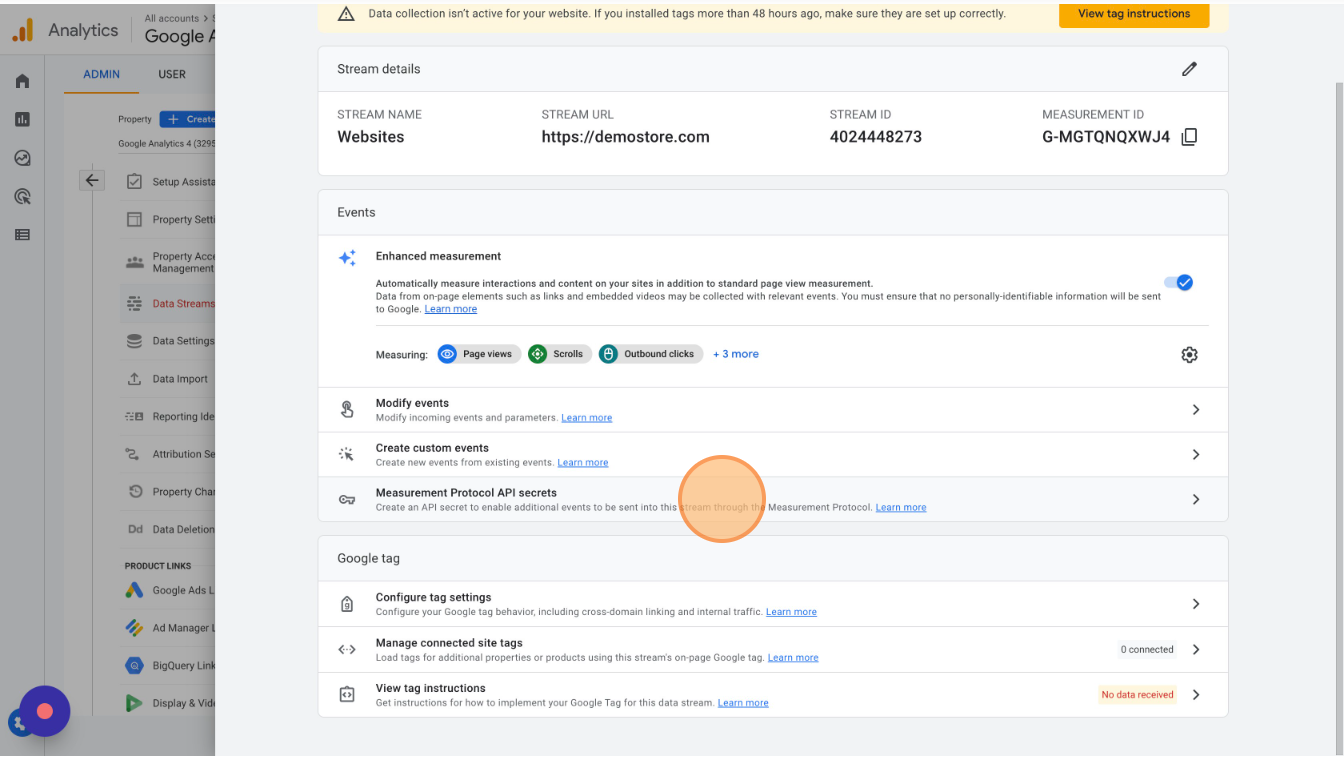1344x760 pixels.
Task: Click the Setup Assistant checkbox icon
Action: pos(134,182)
